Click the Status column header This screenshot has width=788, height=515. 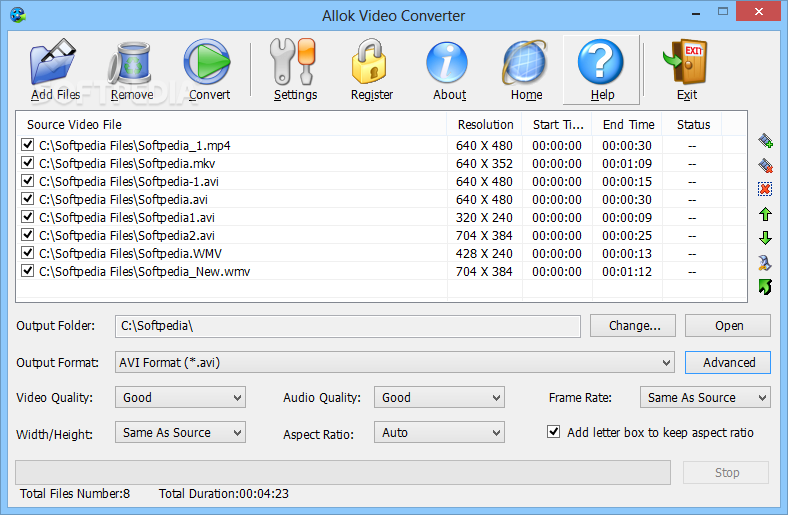pos(692,124)
